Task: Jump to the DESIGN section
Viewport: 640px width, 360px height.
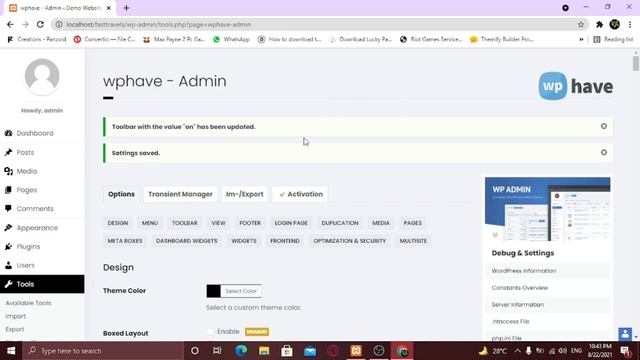Action: (118, 223)
